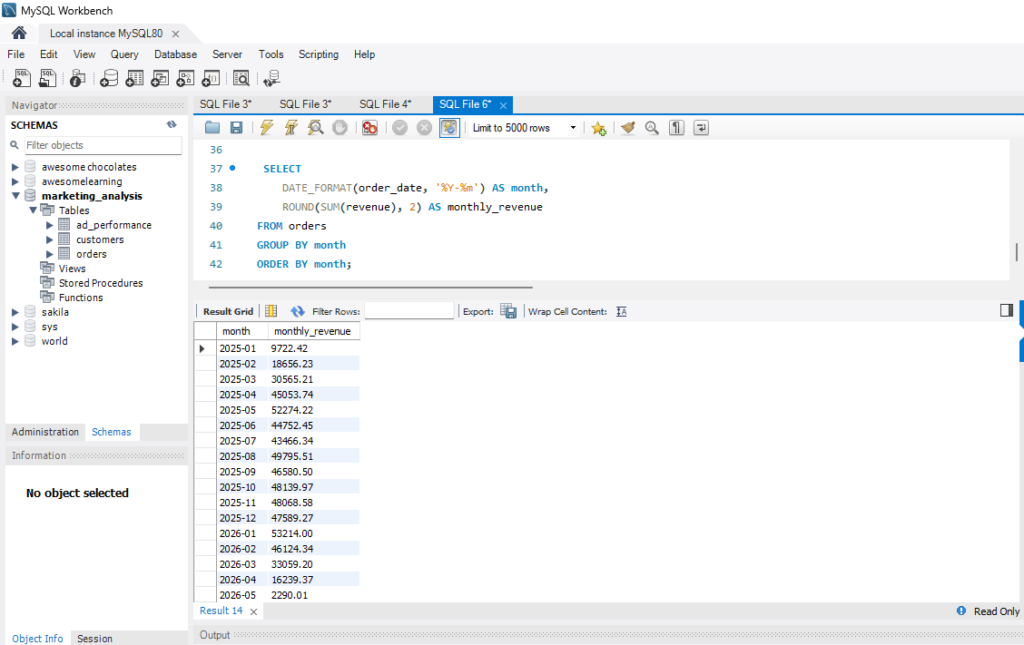Close the Result 14 tab
Viewport: 1024px width, 645px height.
[253, 612]
